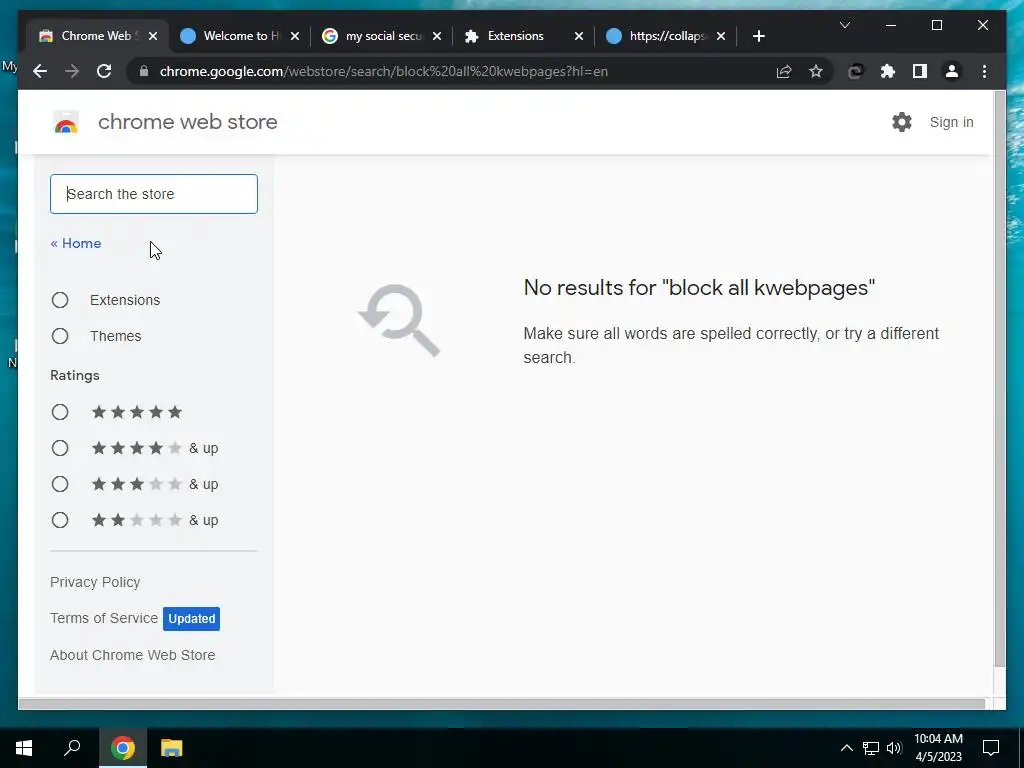
Task: Click the horizontal page scrollbar
Action: click(502, 704)
